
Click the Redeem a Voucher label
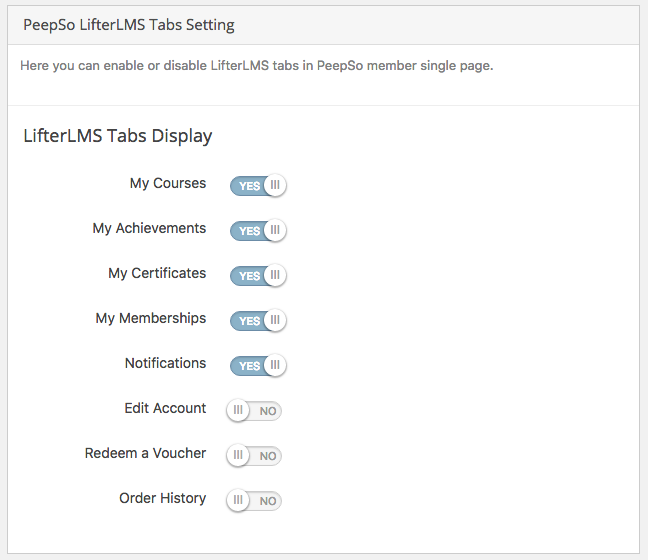(x=145, y=453)
